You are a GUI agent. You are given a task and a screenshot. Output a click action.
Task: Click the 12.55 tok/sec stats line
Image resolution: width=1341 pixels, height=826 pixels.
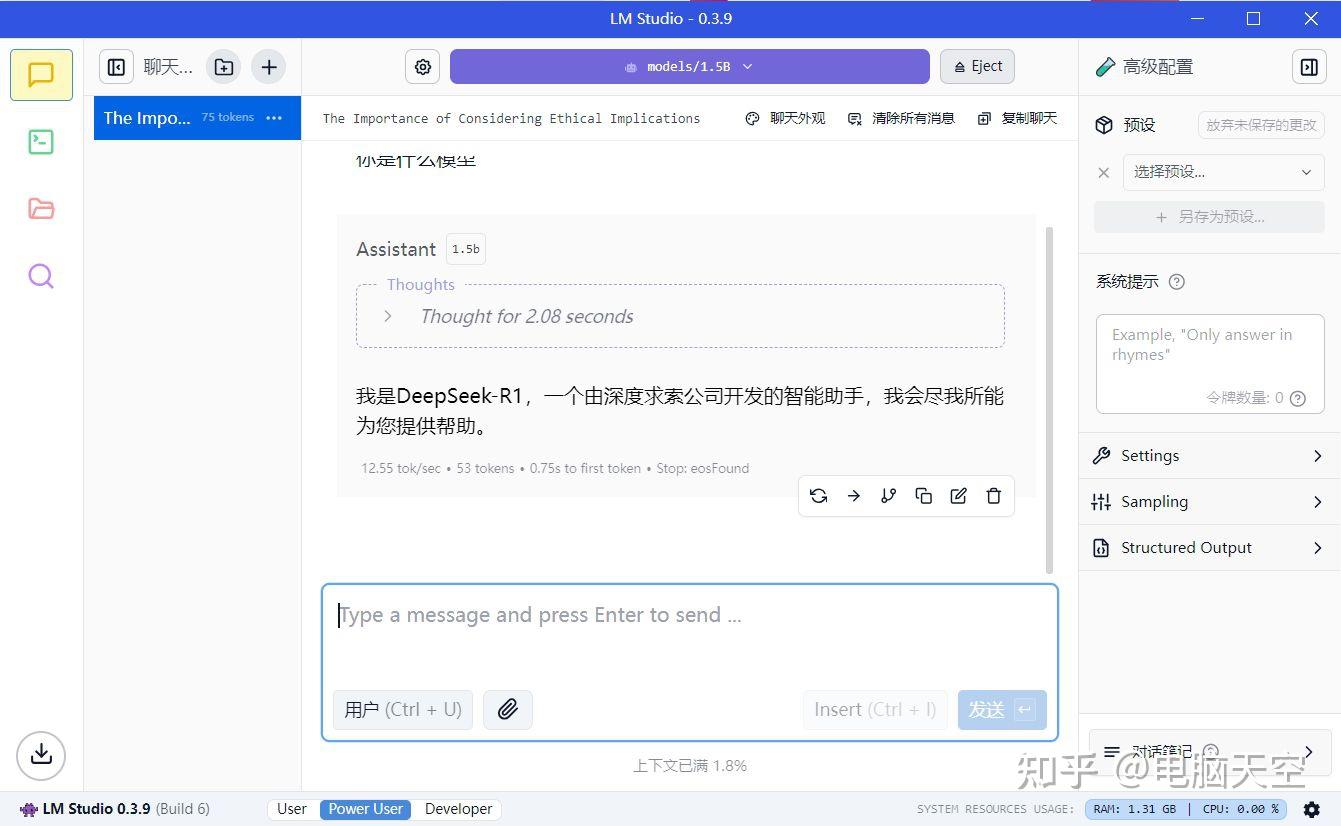[555, 468]
